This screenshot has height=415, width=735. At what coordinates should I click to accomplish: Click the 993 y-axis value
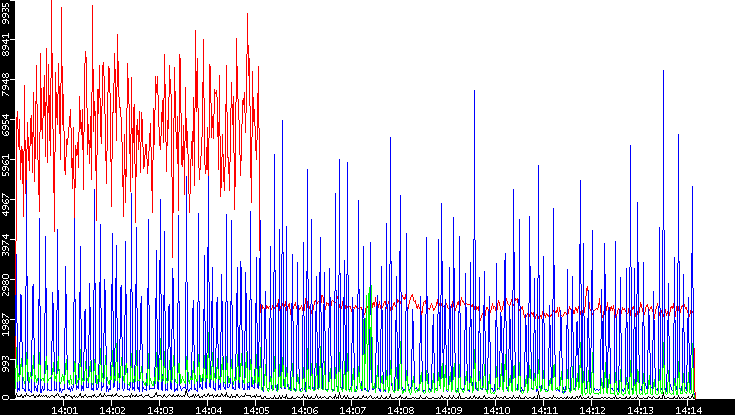pyautogui.click(x=5, y=364)
